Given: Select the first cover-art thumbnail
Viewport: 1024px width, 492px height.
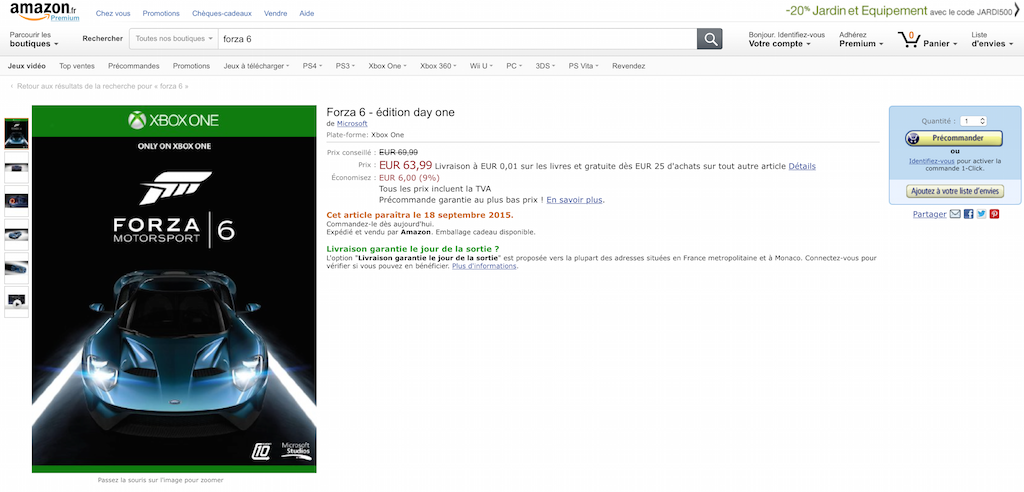Looking at the screenshot, I should click(17, 133).
